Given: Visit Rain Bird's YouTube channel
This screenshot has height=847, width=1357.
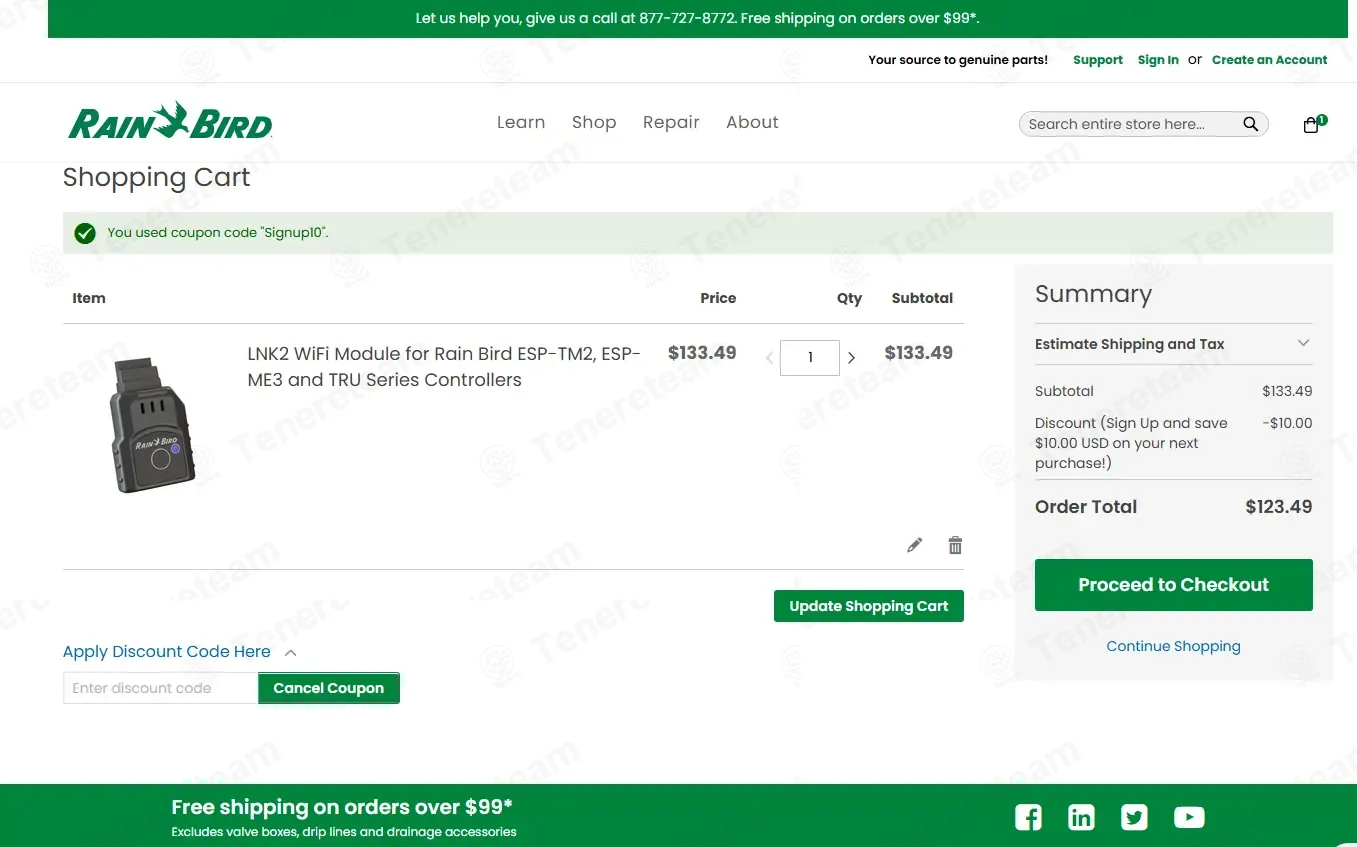Looking at the screenshot, I should [x=1189, y=817].
